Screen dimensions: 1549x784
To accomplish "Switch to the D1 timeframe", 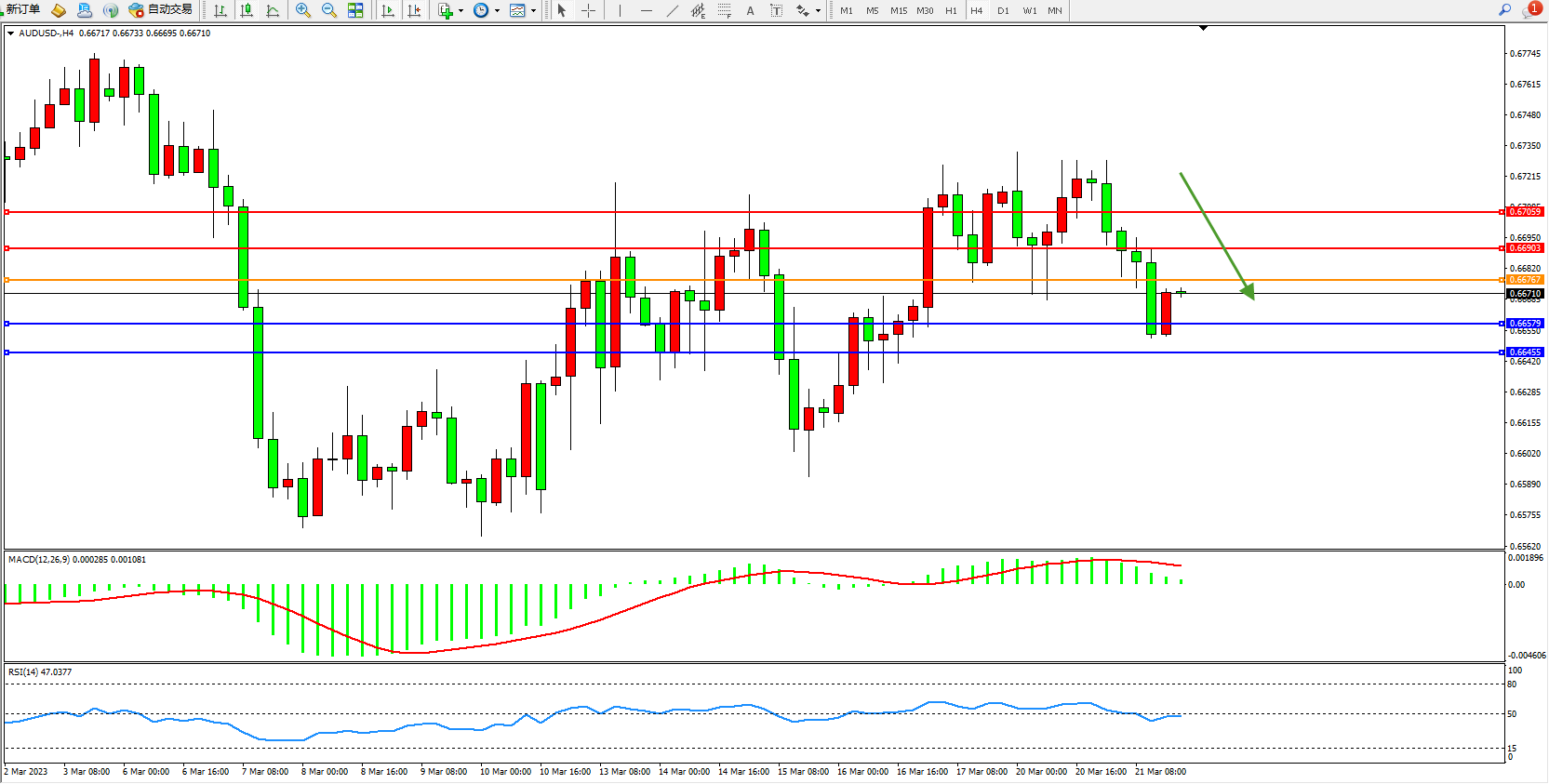I will pos(1003,10).
